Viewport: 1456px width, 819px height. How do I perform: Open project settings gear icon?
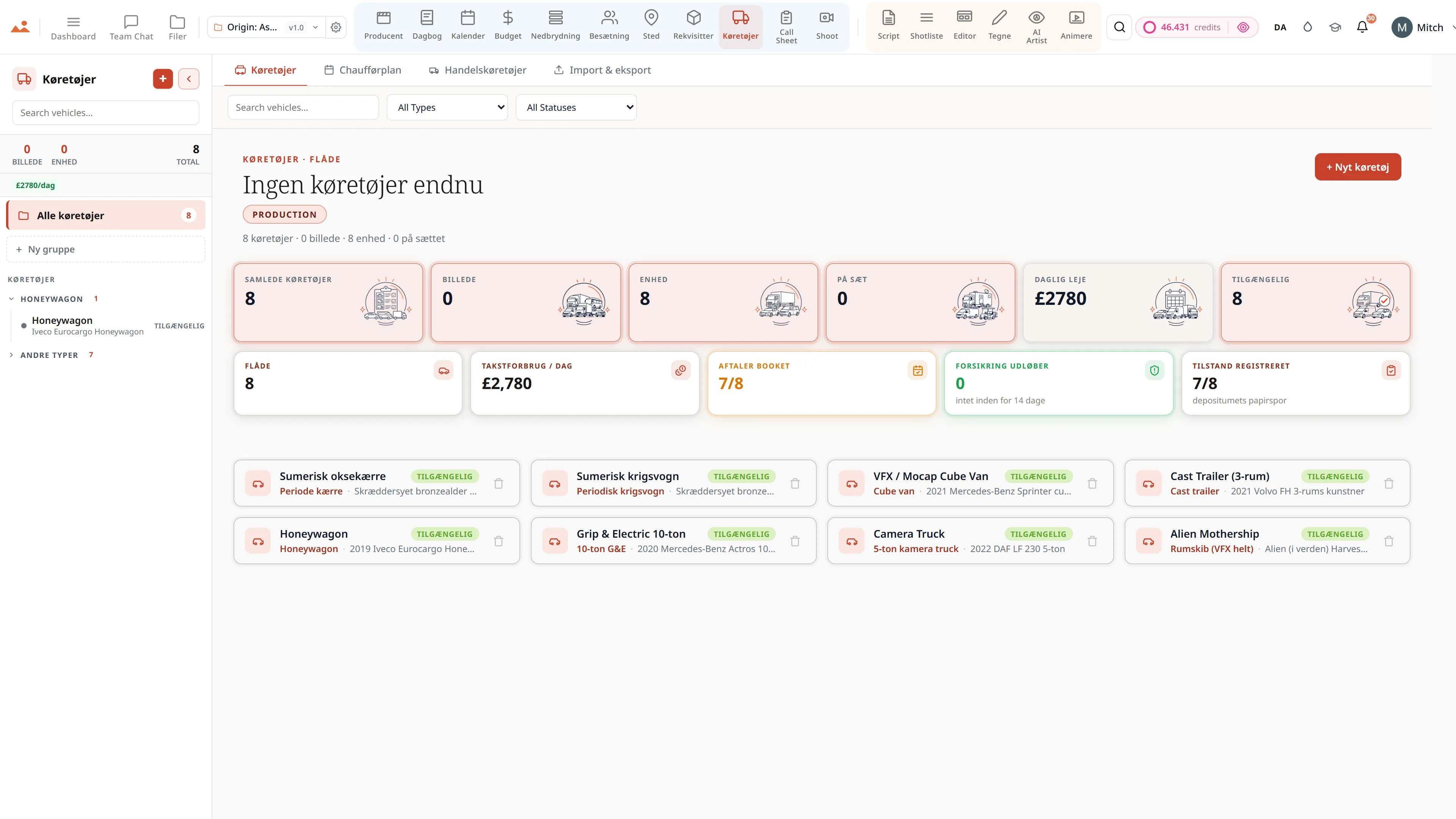[336, 27]
